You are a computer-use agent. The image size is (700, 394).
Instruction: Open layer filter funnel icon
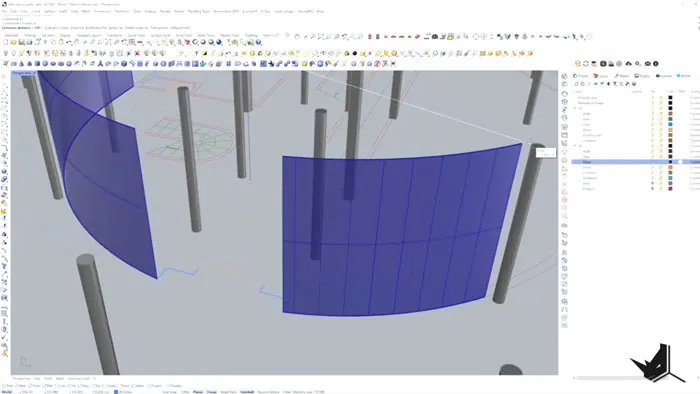615,84
